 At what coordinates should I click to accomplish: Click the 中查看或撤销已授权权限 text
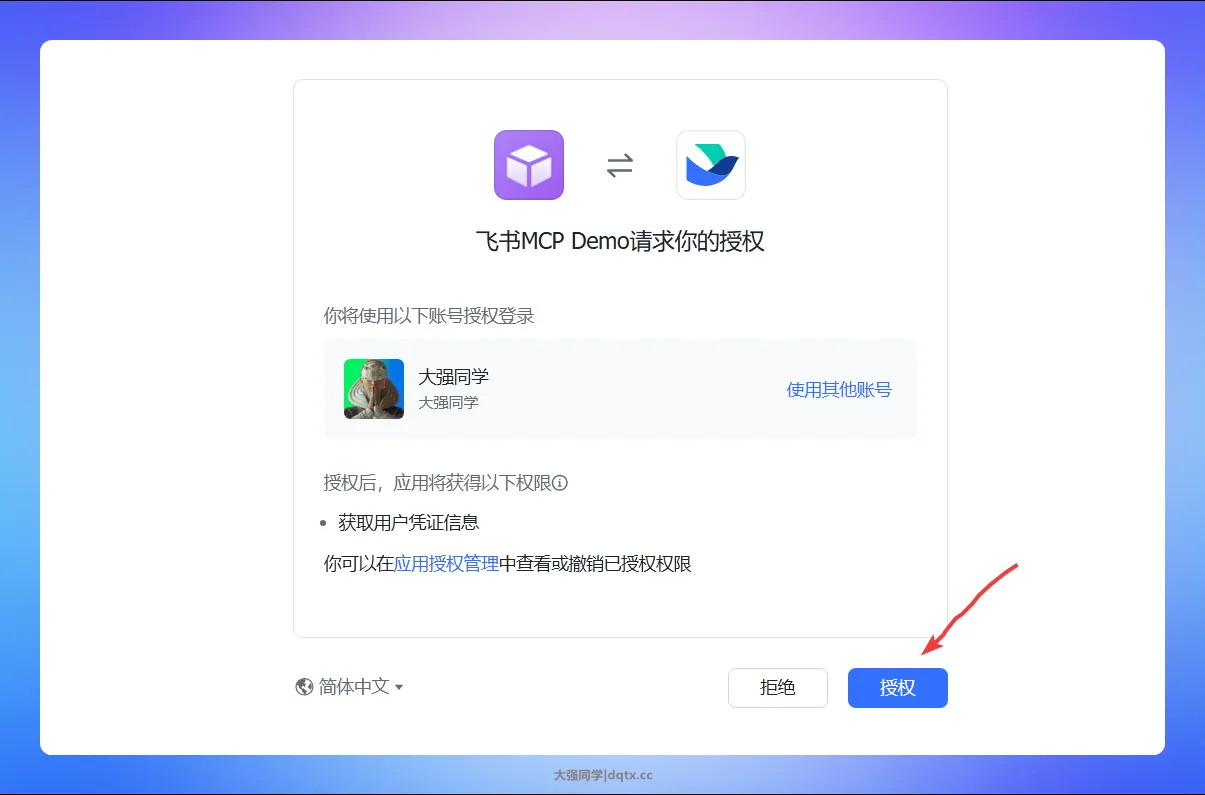pyautogui.click(x=595, y=564)
